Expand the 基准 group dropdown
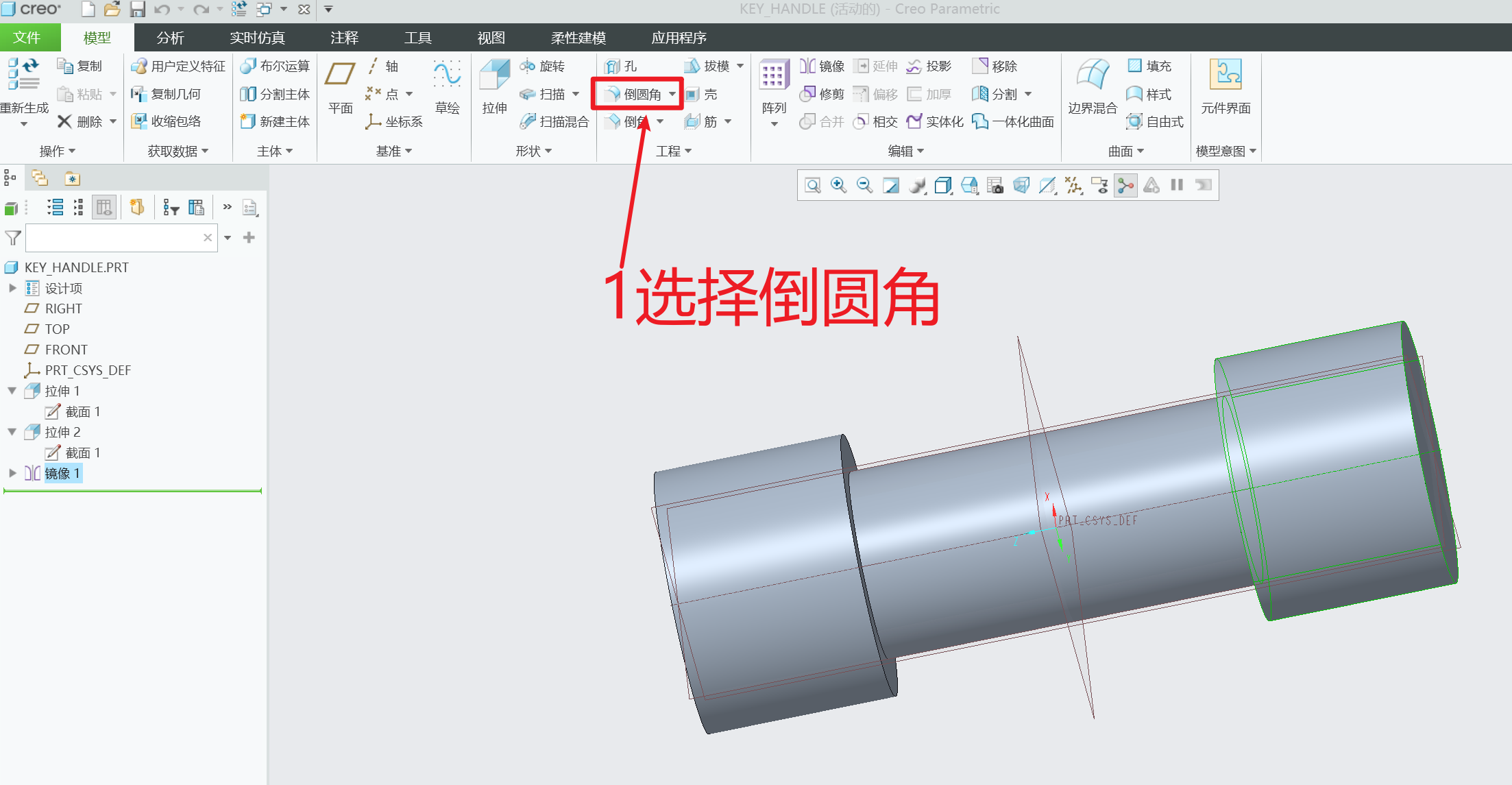The image size is (1512, 785). pyautogui.click(x=409, y=151)
